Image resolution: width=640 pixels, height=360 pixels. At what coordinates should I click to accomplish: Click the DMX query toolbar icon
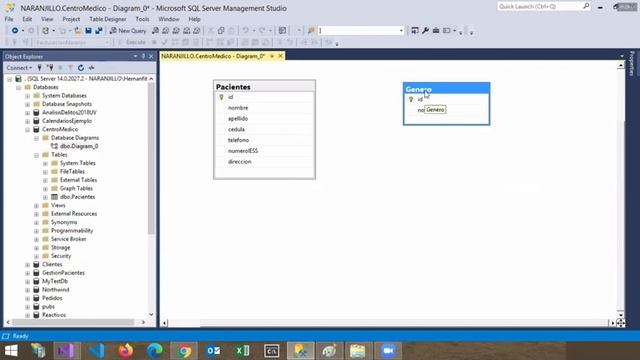point(176,31)
